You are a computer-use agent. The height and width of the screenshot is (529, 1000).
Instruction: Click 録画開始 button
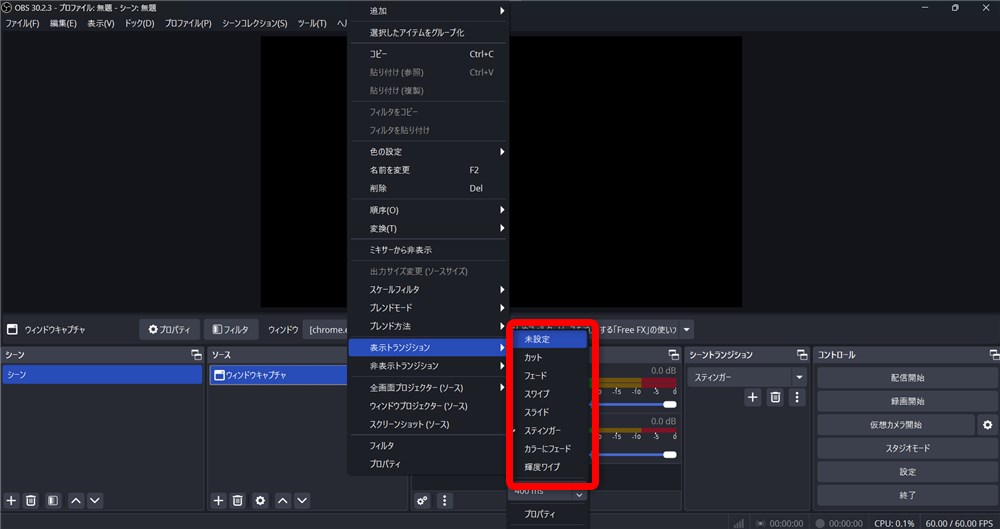coord(907,401)
